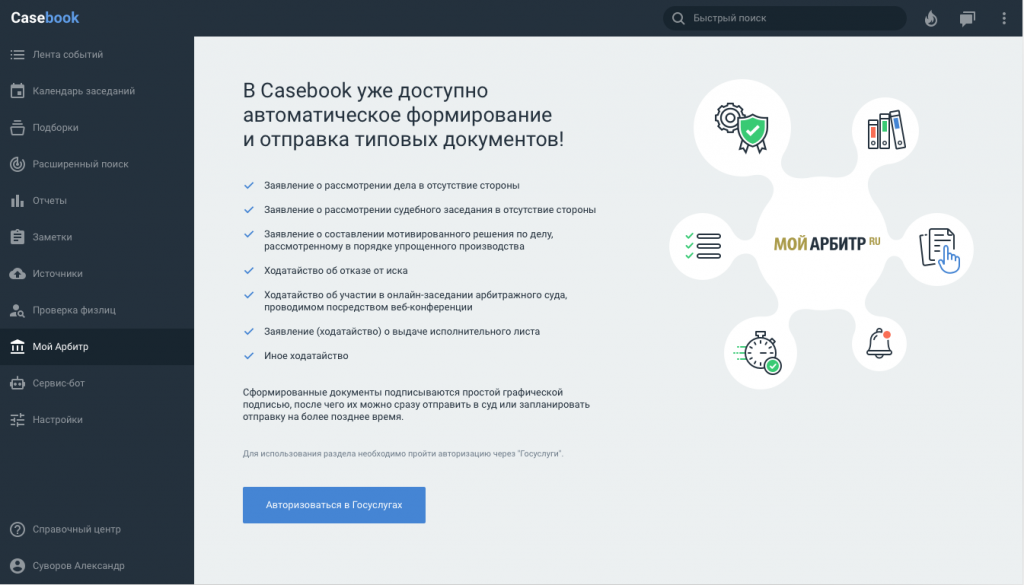Click the stopwatch with checkmark illustration
1024x585 pixels.
click(758, 353)
